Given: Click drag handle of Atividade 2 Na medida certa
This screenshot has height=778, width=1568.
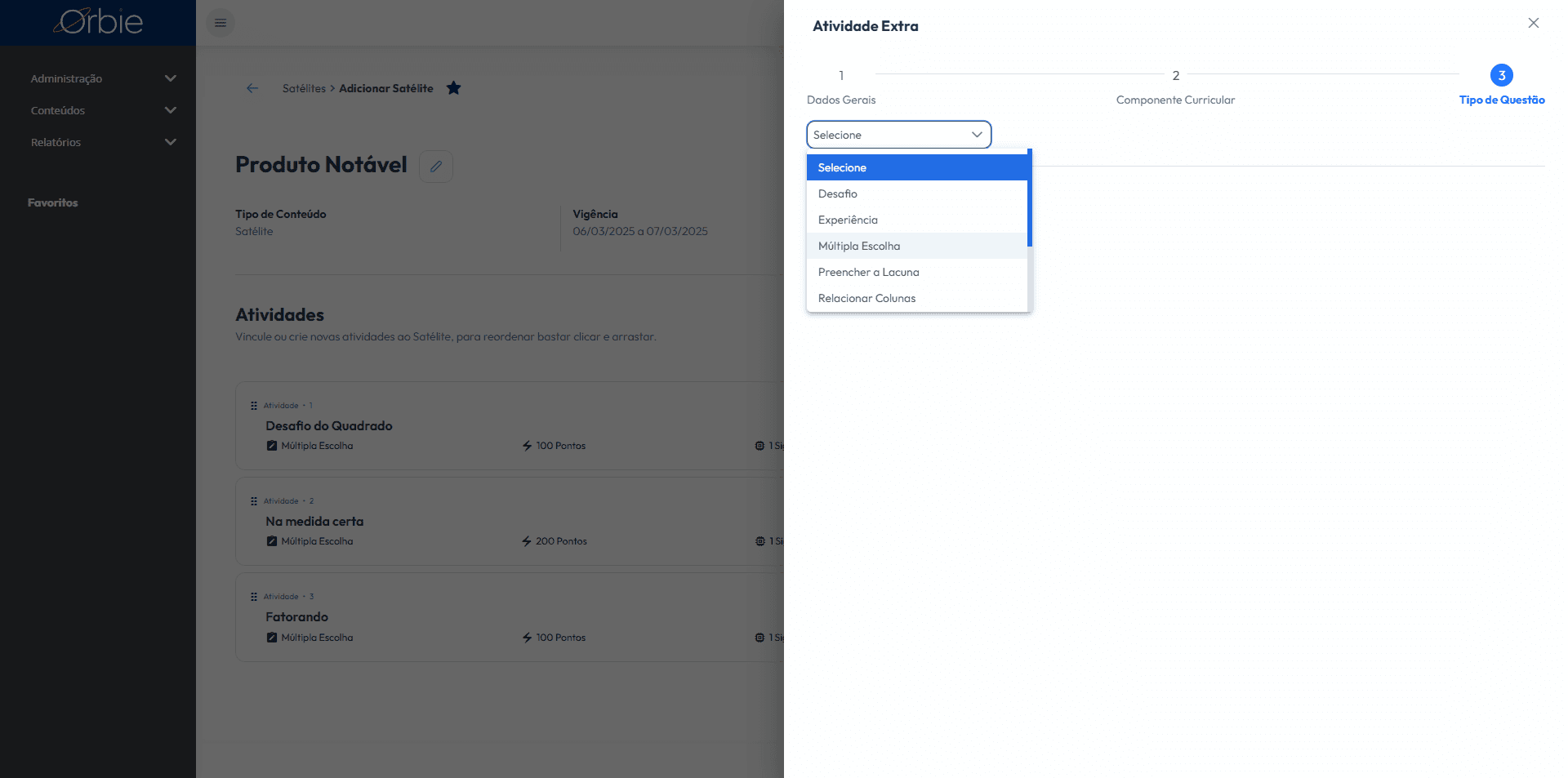Looking at the screenshot, I should (254, 501).
